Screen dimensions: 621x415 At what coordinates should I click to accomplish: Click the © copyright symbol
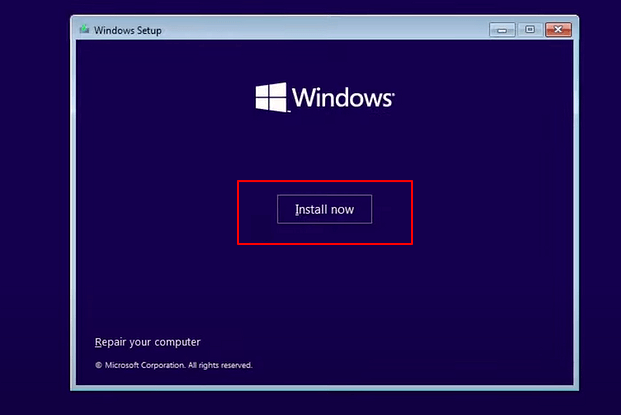(98, 365)
